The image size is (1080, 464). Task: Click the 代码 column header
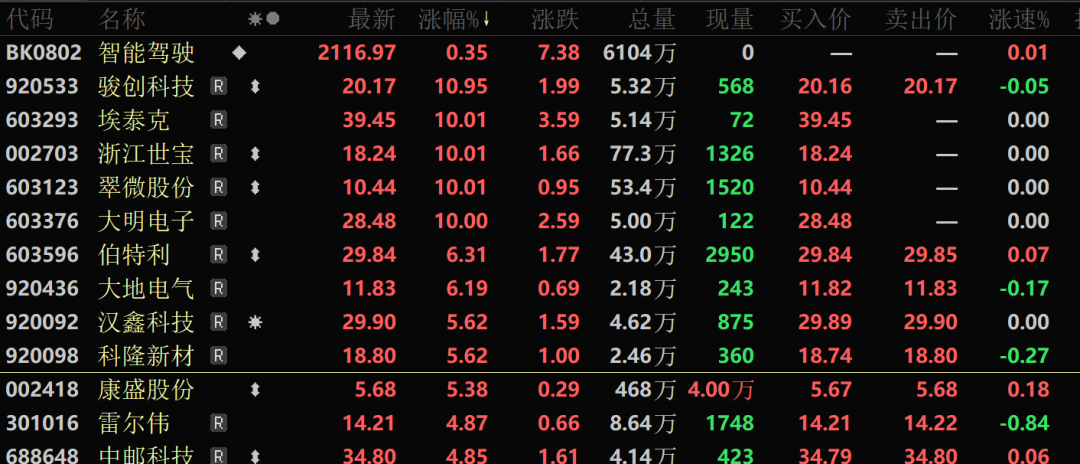(x=29, y=20)
